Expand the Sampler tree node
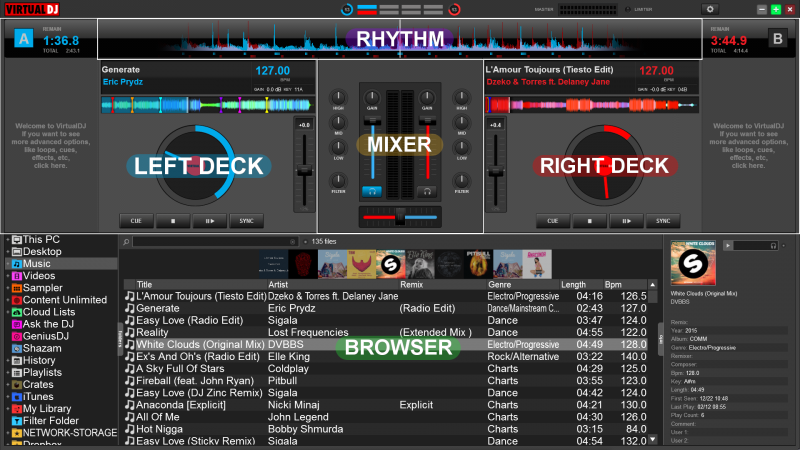 coord(8,288)
